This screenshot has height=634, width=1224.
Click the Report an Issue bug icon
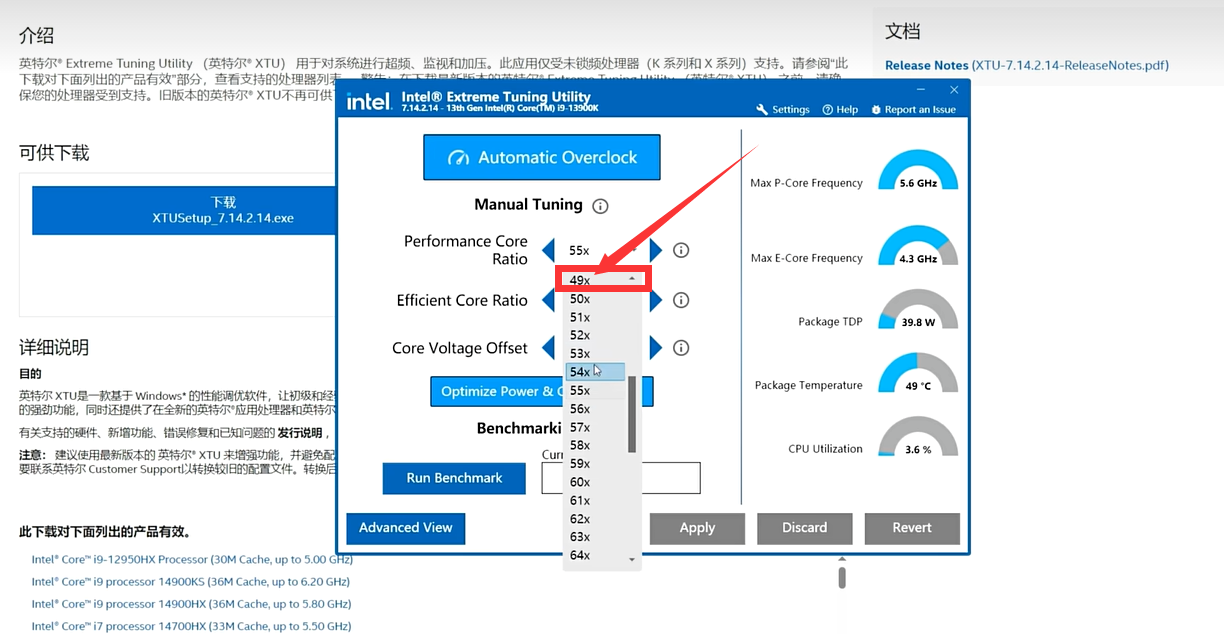(x=876, y=110)
